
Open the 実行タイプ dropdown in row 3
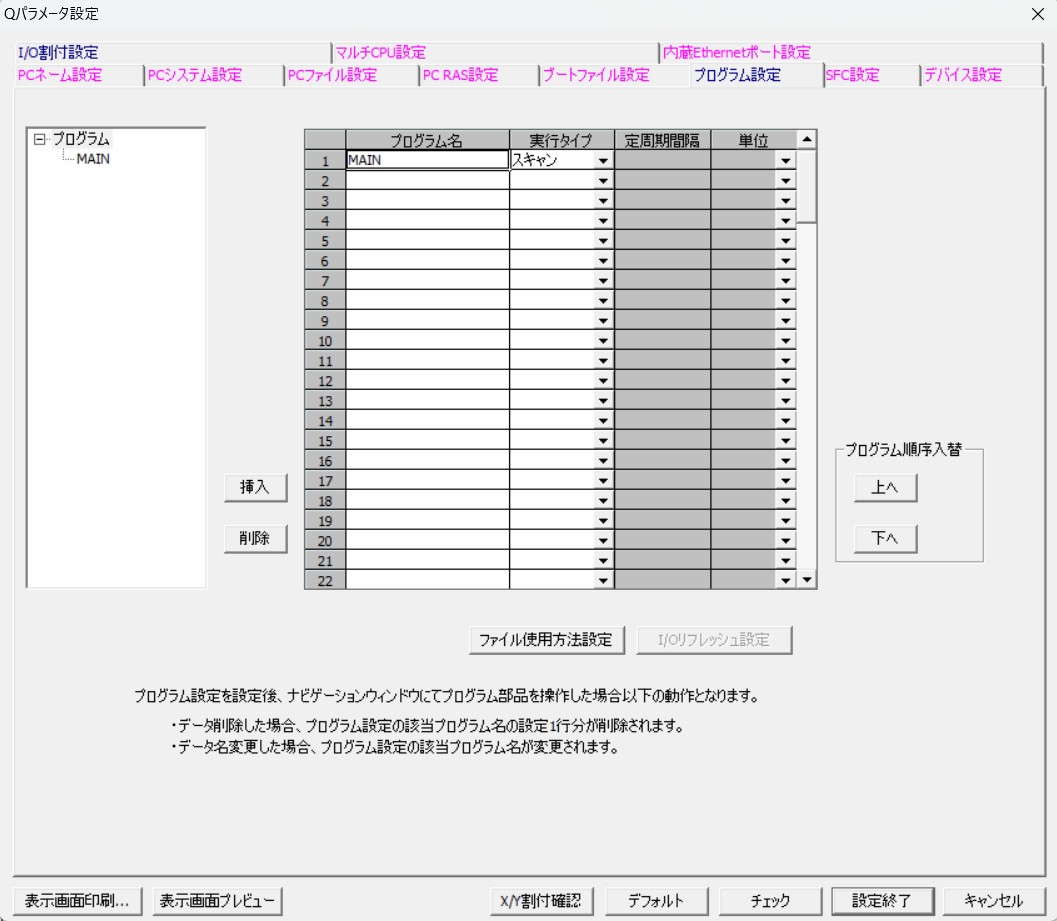pyautogui.click(x=603, y=201)
